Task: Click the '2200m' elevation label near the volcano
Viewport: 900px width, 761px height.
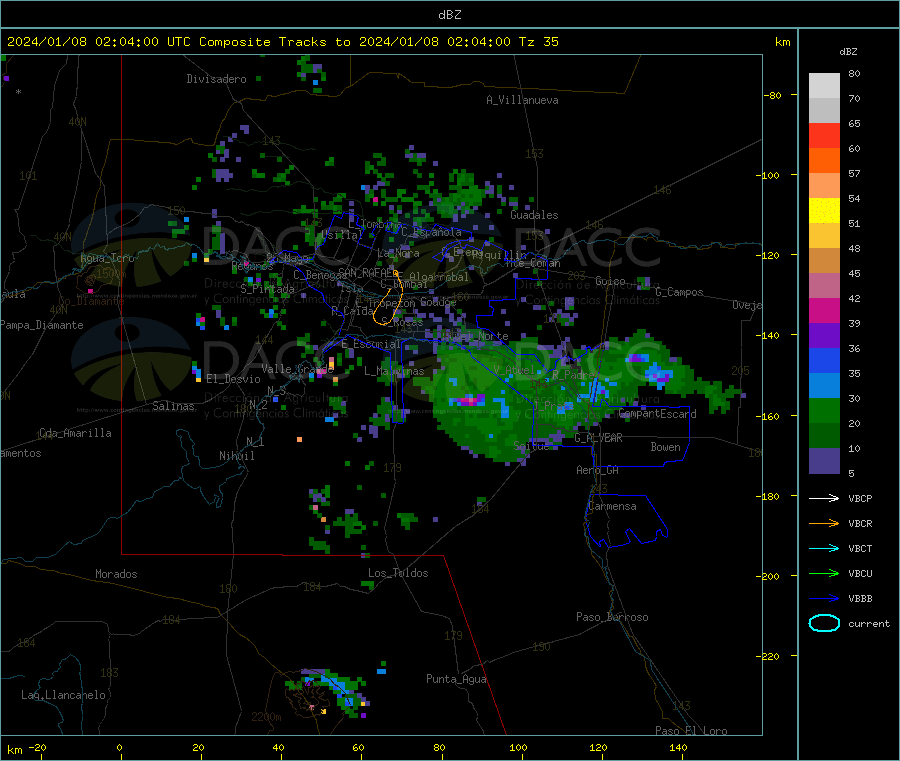Action: [x=266, y=717]
